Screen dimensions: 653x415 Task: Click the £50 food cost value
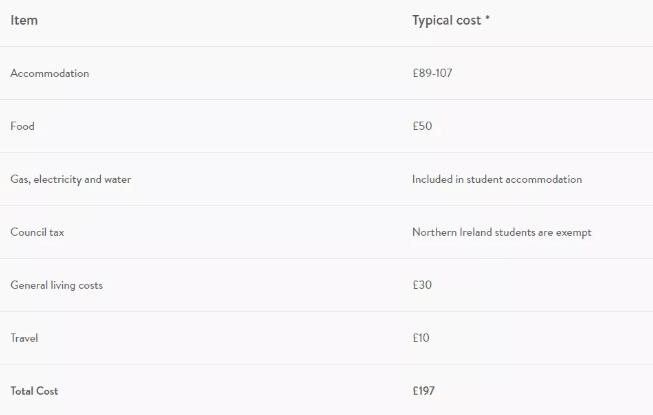pyautogui.click(x=422, y=126)
